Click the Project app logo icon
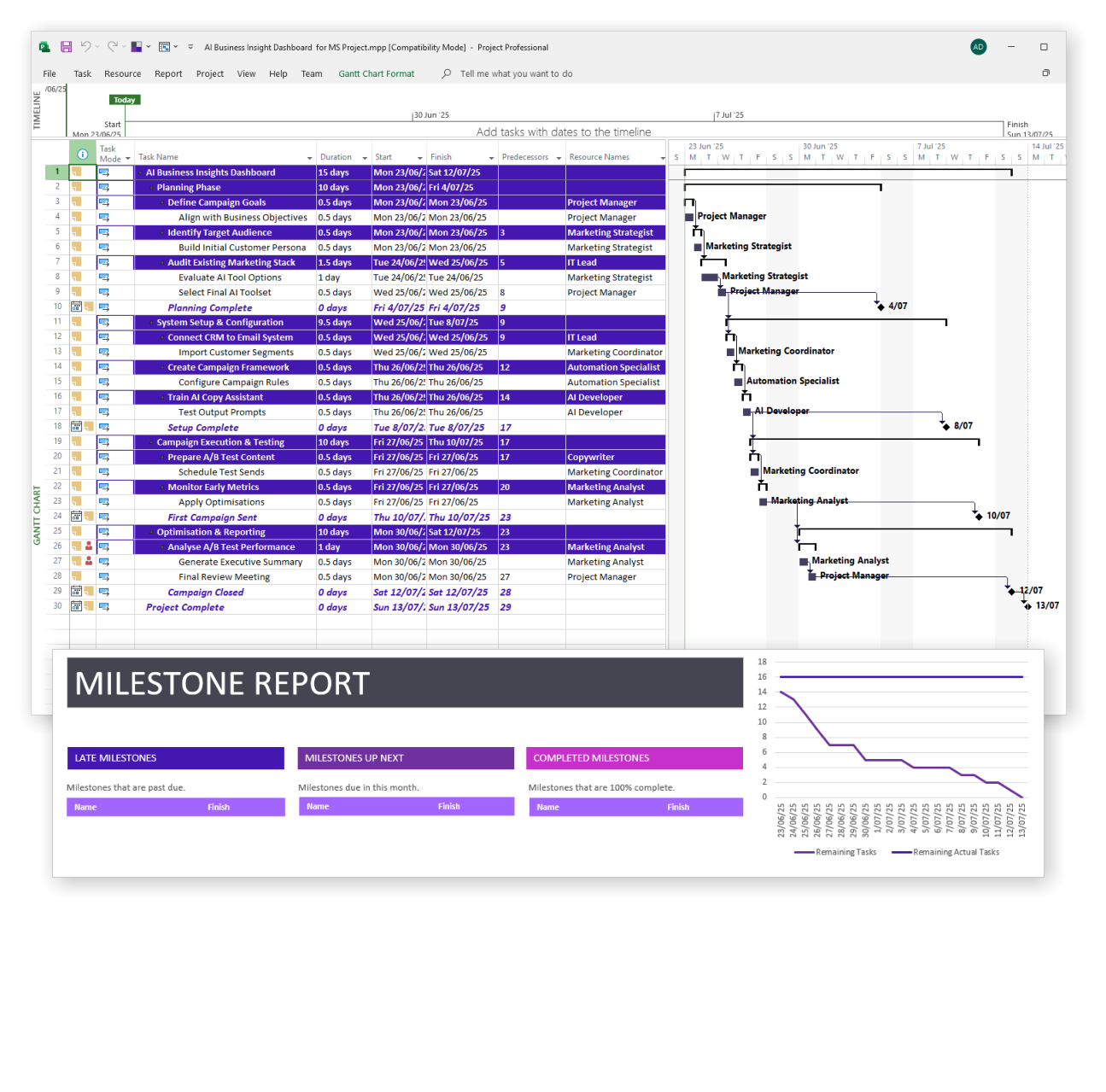Viewport: 1106px width, 1092px height. point(44,47)
